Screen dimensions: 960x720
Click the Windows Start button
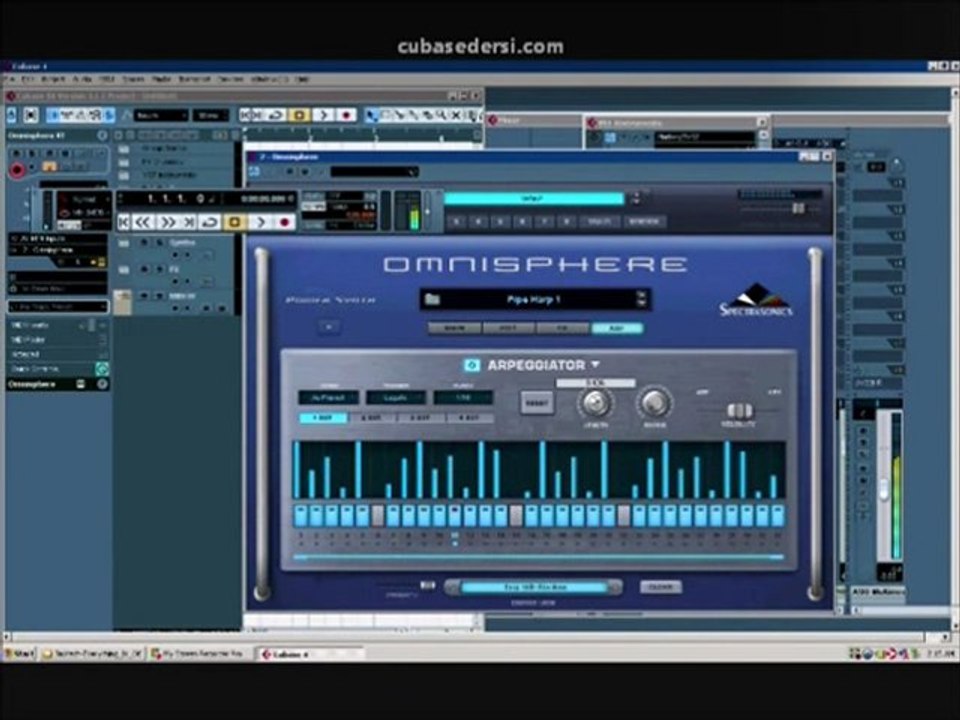[20, 654]
